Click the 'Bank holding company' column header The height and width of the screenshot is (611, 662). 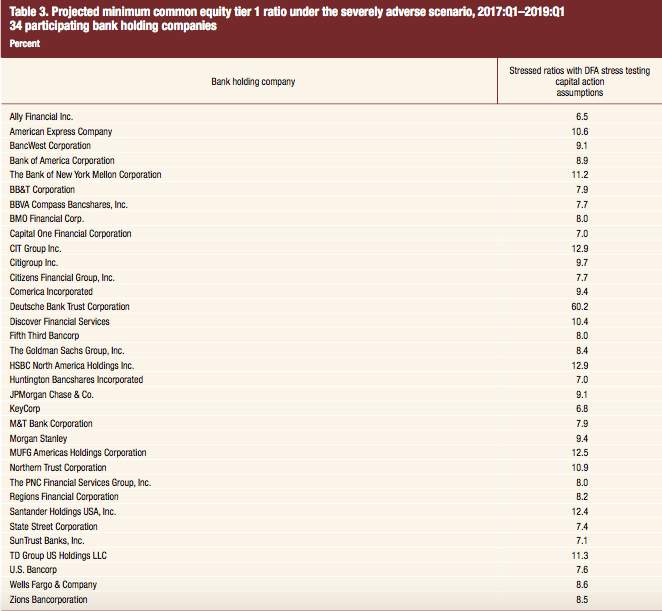[x=253, y=81]
